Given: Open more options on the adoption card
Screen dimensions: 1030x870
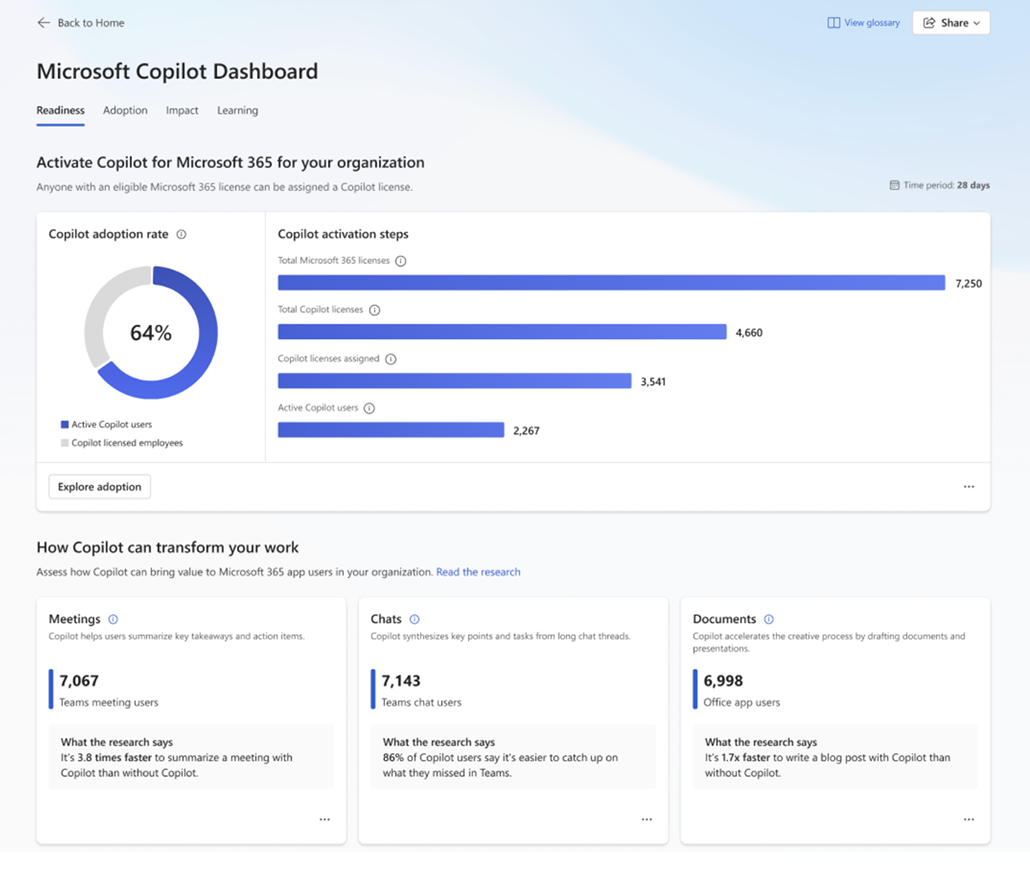Looking at the screenshot, I should point(968,487).
